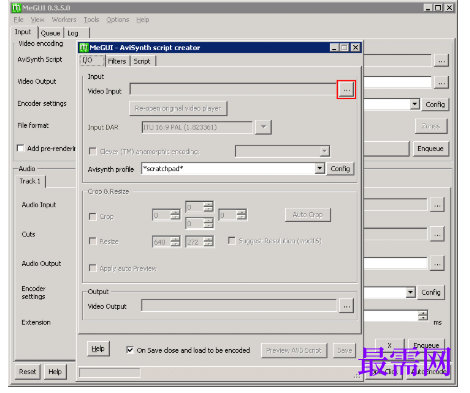Browse Audio Output in main window
The width and height of the screenshot is (470, 393).
[437, 264]
